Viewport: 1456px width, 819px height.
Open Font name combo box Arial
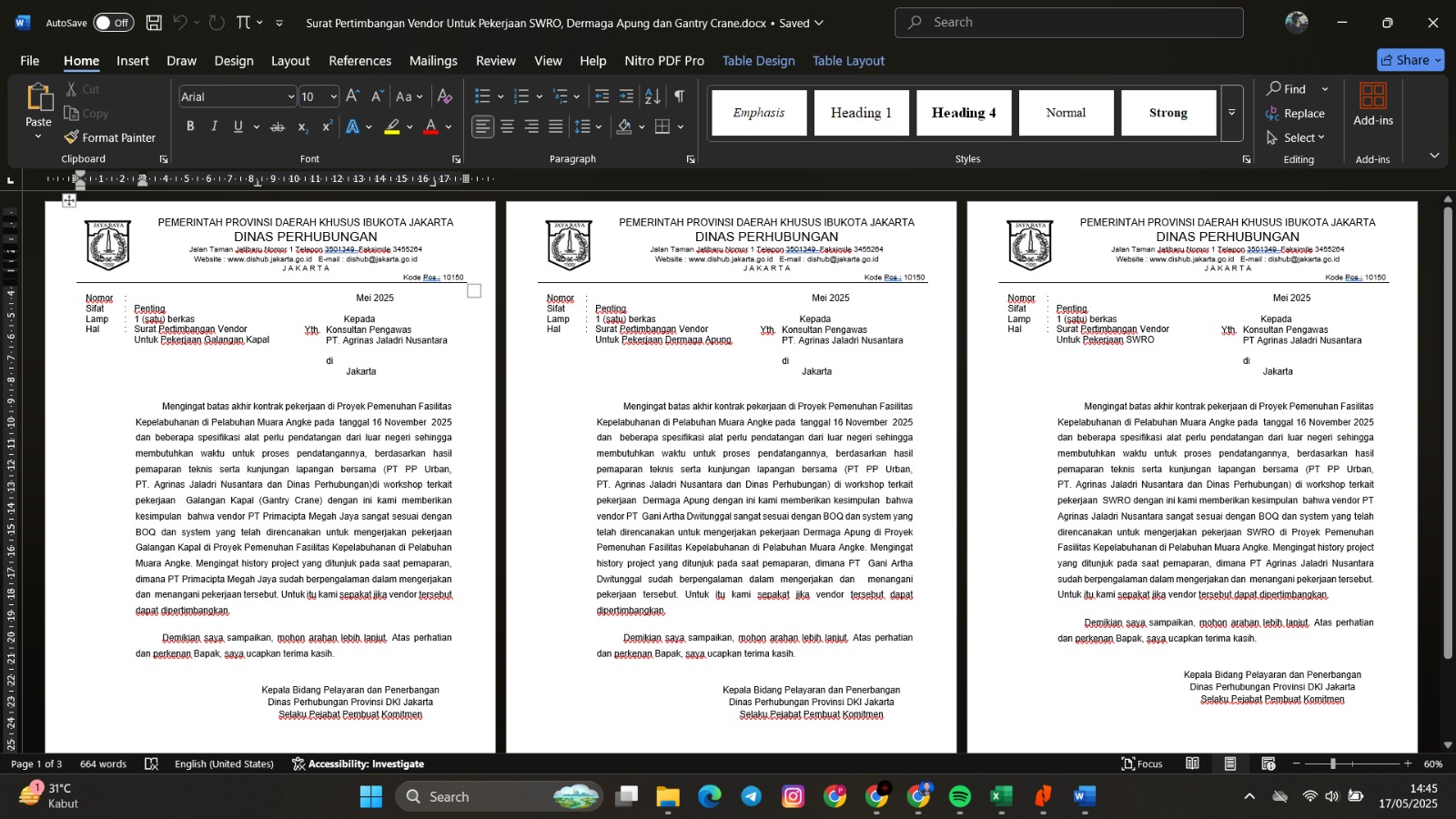point(237,96)
